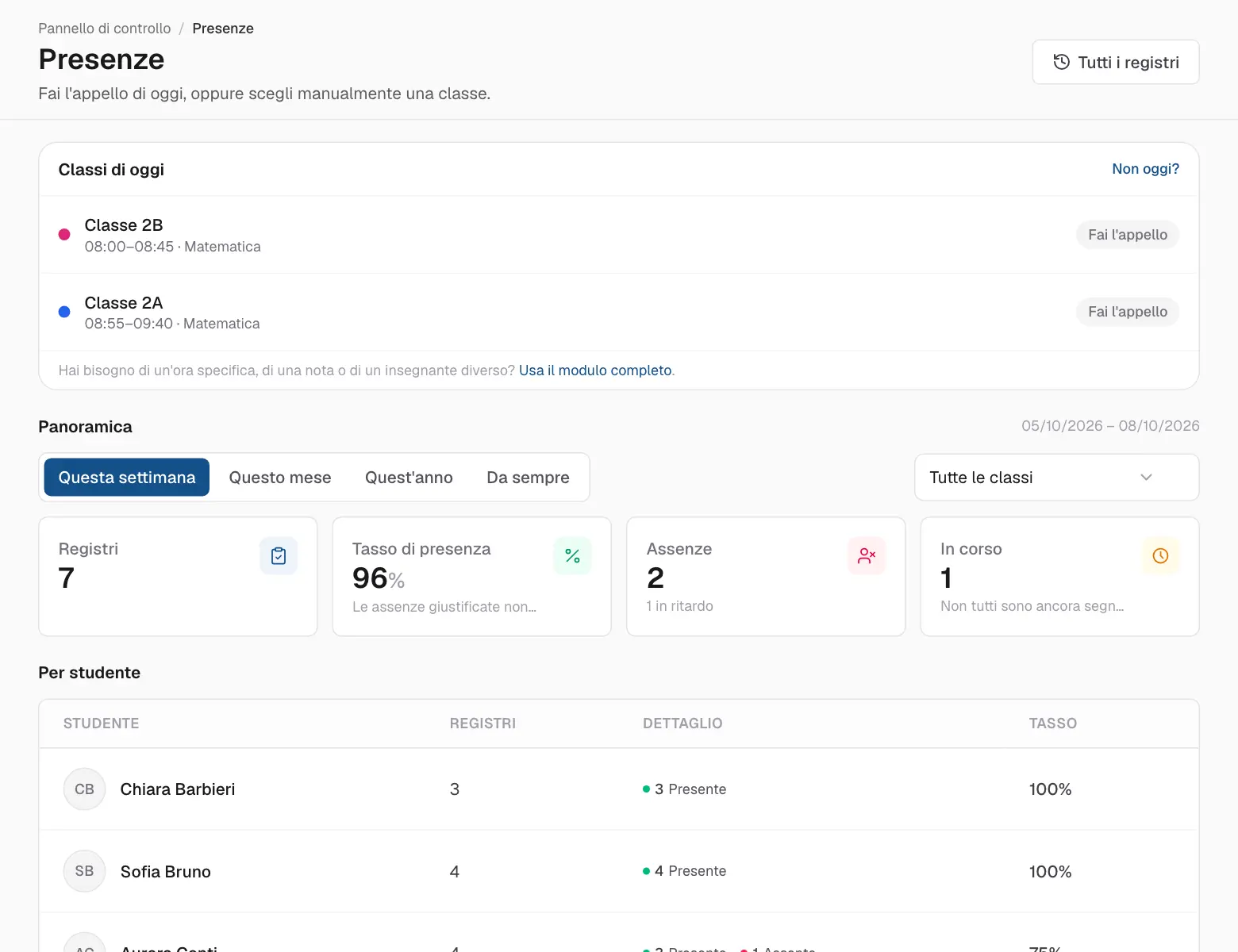Switch to Questo mese tab
Image resolution: width=1238 pixels, height=952 pixels.
(x=280, y=478)
